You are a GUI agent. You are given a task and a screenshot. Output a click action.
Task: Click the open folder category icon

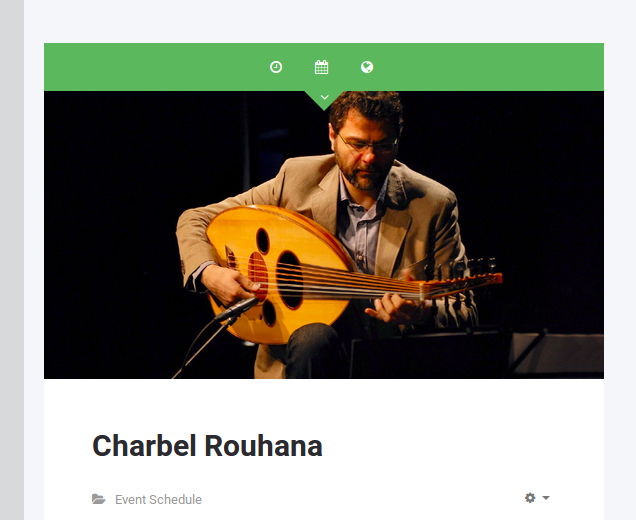tap(99, 499)
